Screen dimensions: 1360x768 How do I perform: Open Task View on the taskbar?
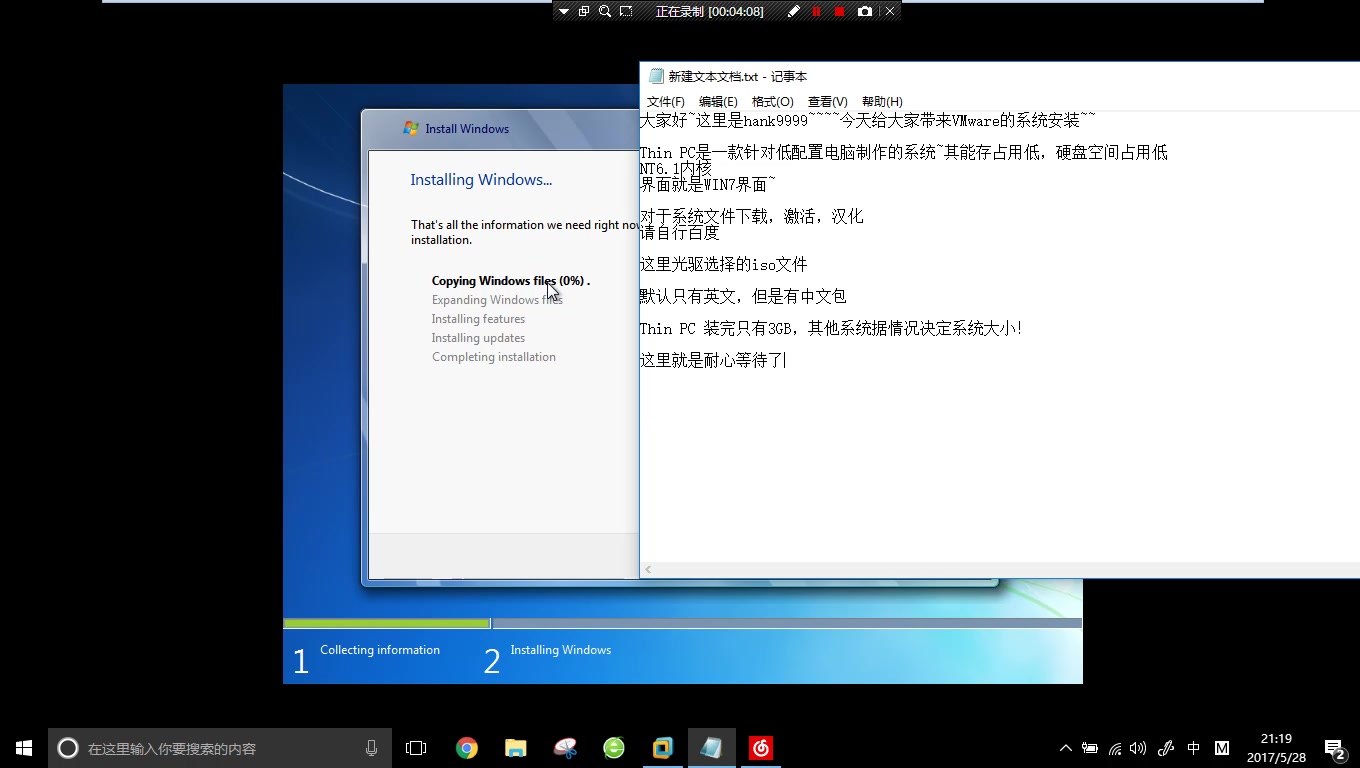tap(416, 748)
